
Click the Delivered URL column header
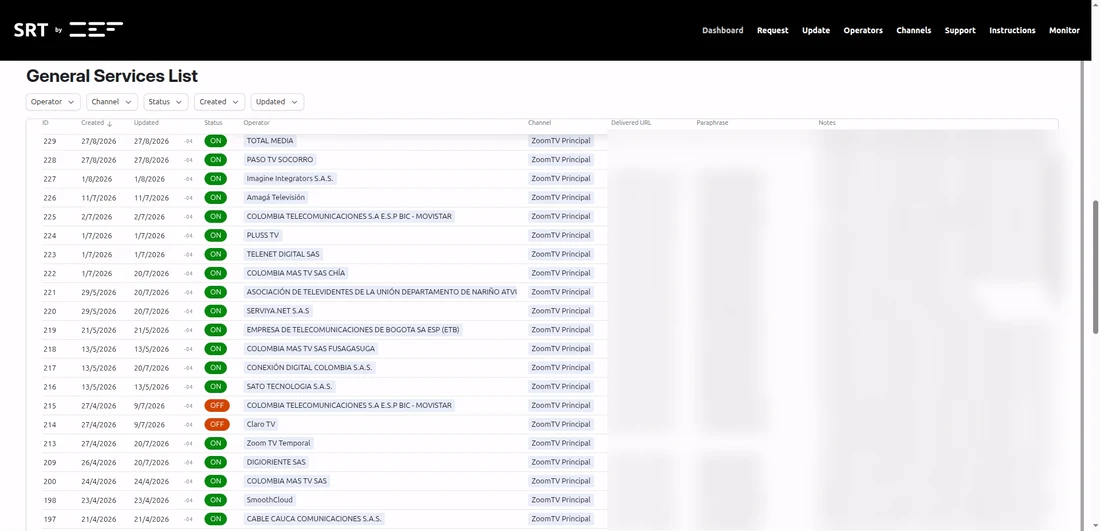pyautogui.click(x=631, y=123)
